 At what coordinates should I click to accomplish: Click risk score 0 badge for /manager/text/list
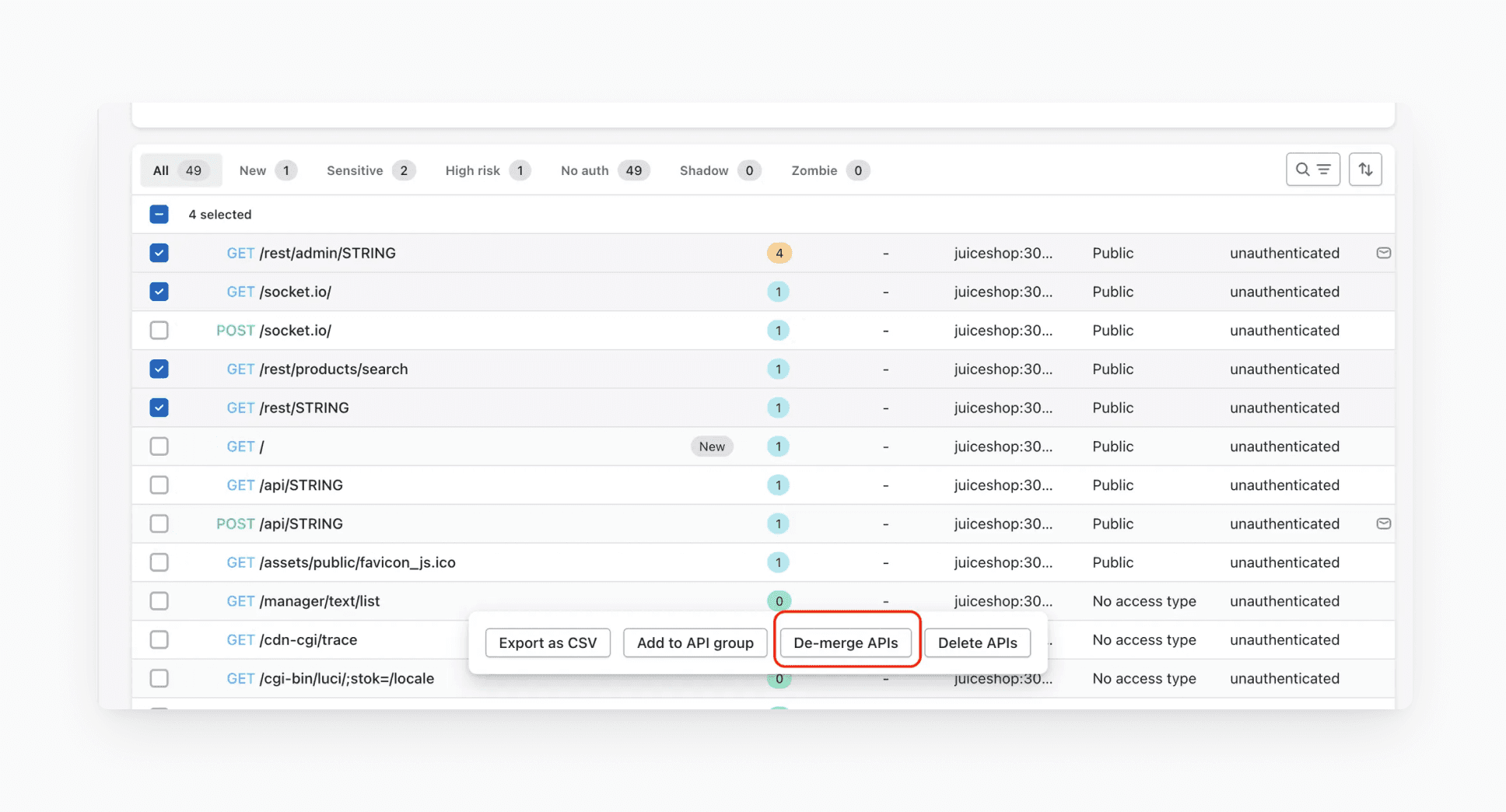(x=779, y=600)
